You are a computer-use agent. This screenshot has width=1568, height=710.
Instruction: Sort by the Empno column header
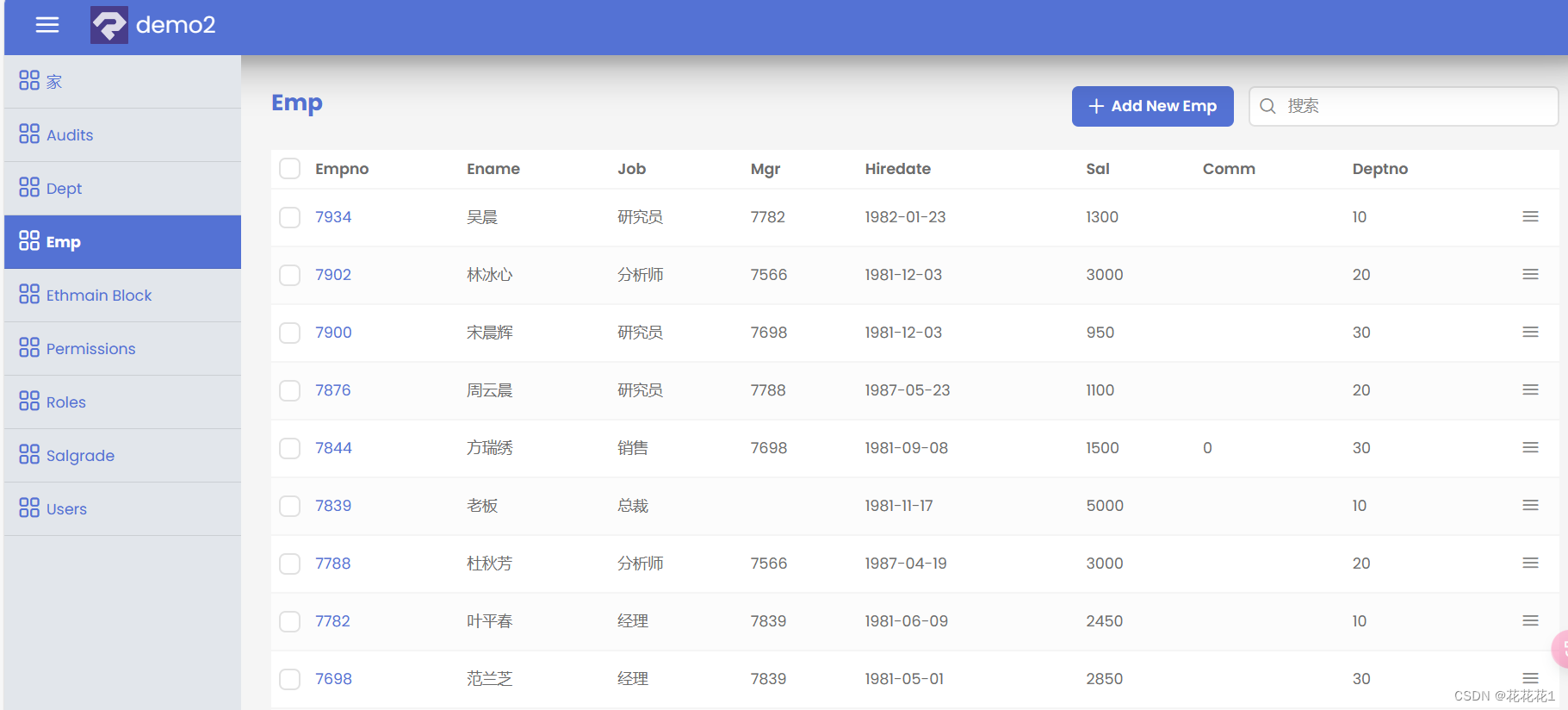(x=342, y=169)
